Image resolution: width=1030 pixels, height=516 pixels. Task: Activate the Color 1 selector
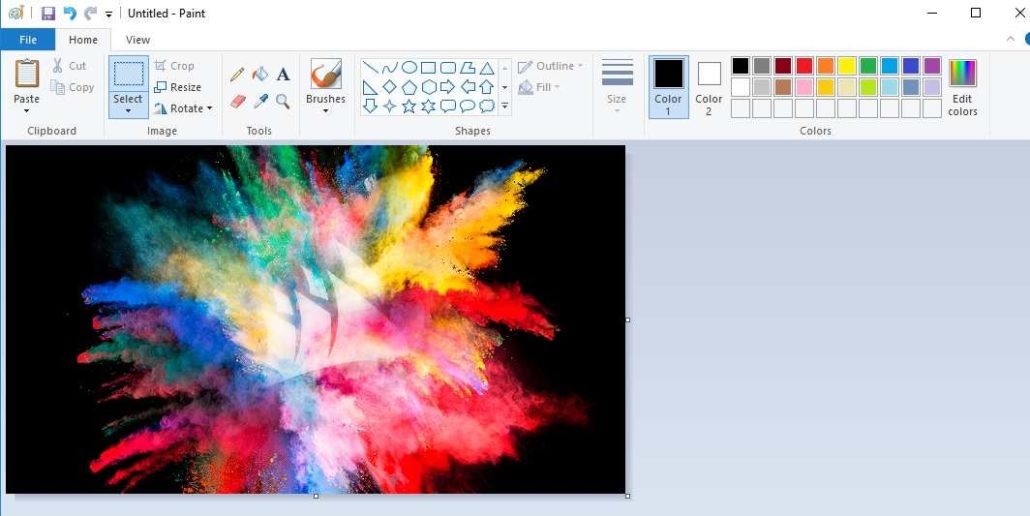pos(668,86)
